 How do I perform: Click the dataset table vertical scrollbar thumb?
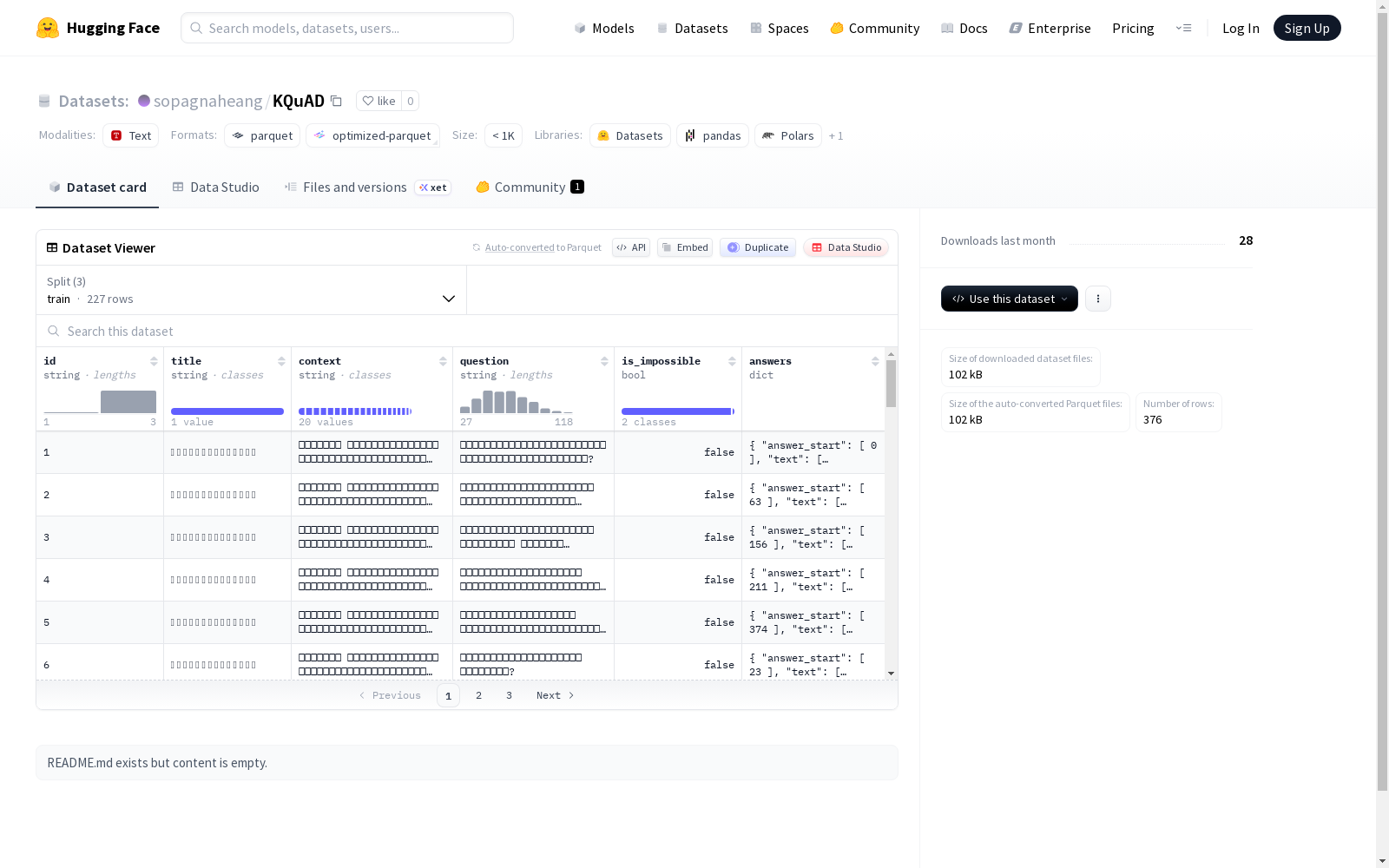pyautogui.click(x=891, y=383)
